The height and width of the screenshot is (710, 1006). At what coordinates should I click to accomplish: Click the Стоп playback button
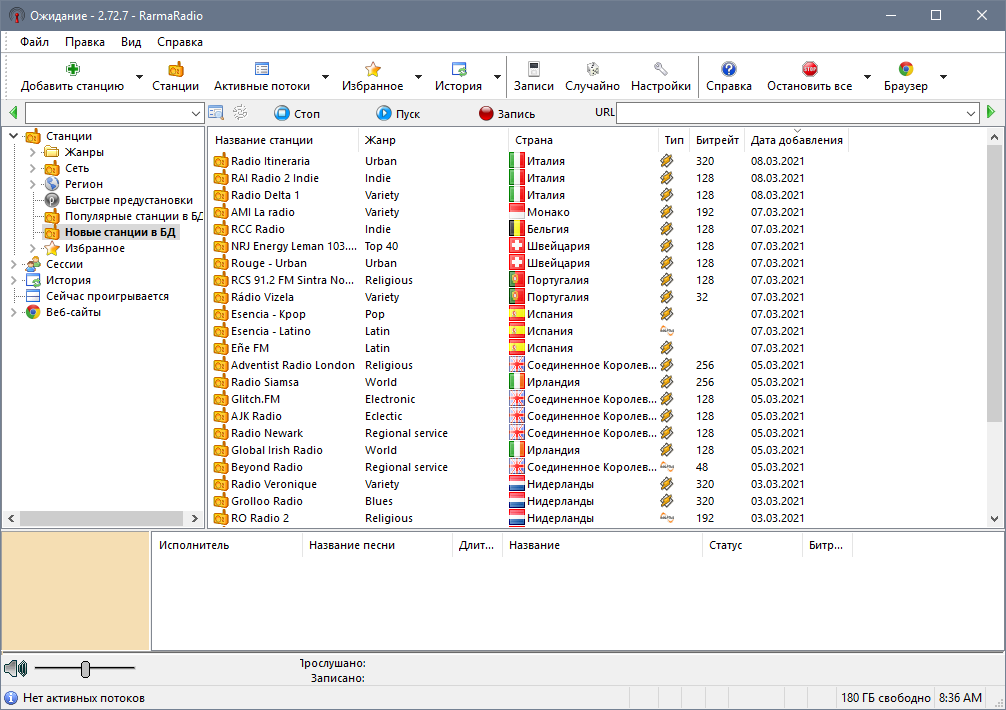coord(296,114)
